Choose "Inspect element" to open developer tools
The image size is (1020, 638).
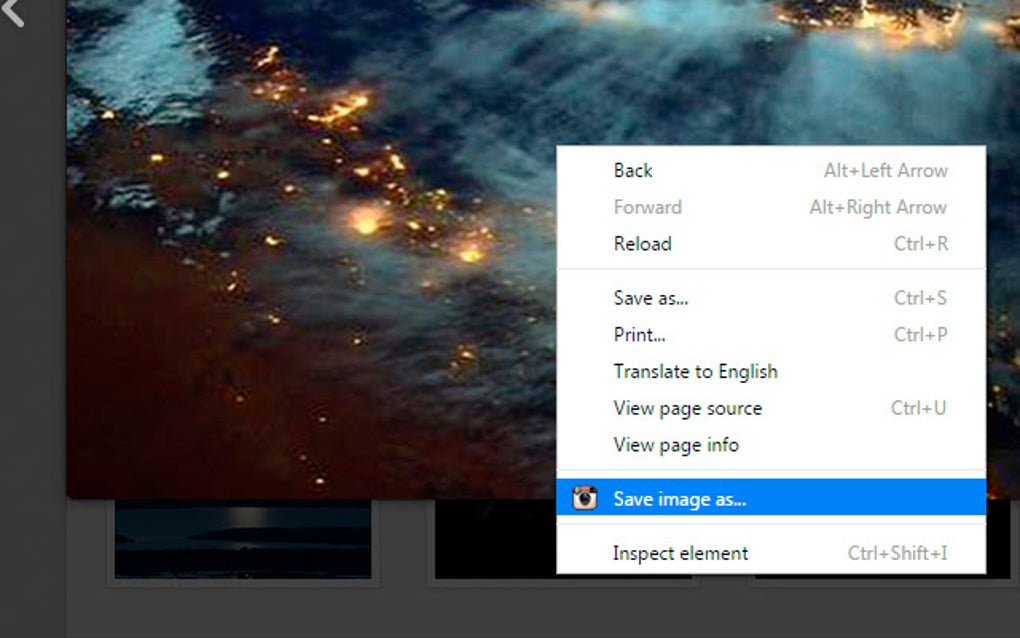[680, 553]
